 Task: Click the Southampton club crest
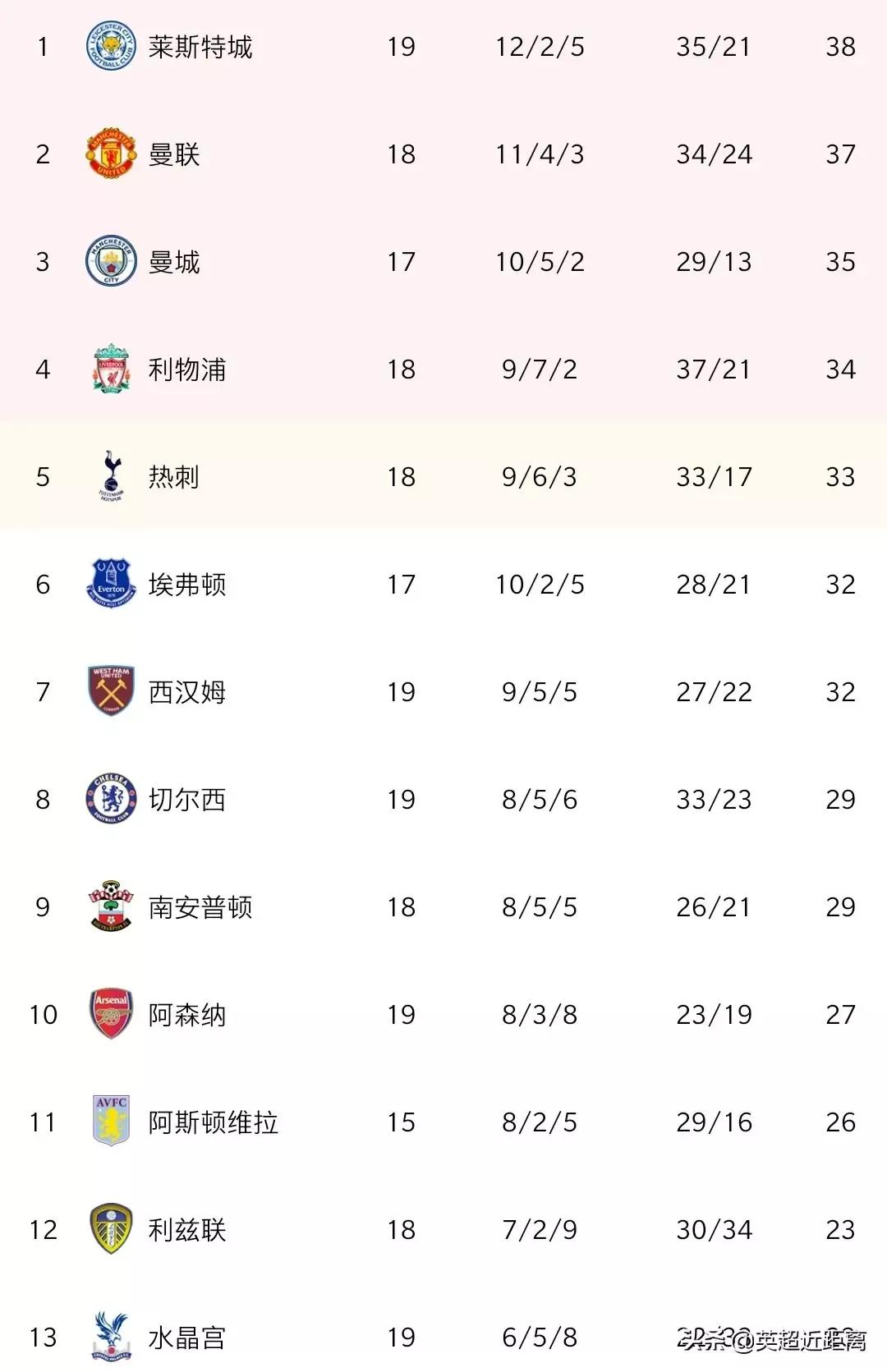111,906
